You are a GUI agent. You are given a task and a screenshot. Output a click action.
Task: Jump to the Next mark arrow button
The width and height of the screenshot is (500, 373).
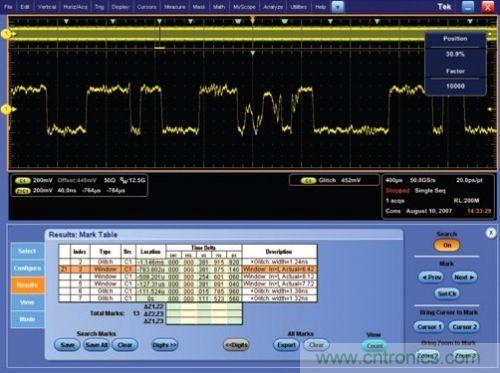pos(464,277)
